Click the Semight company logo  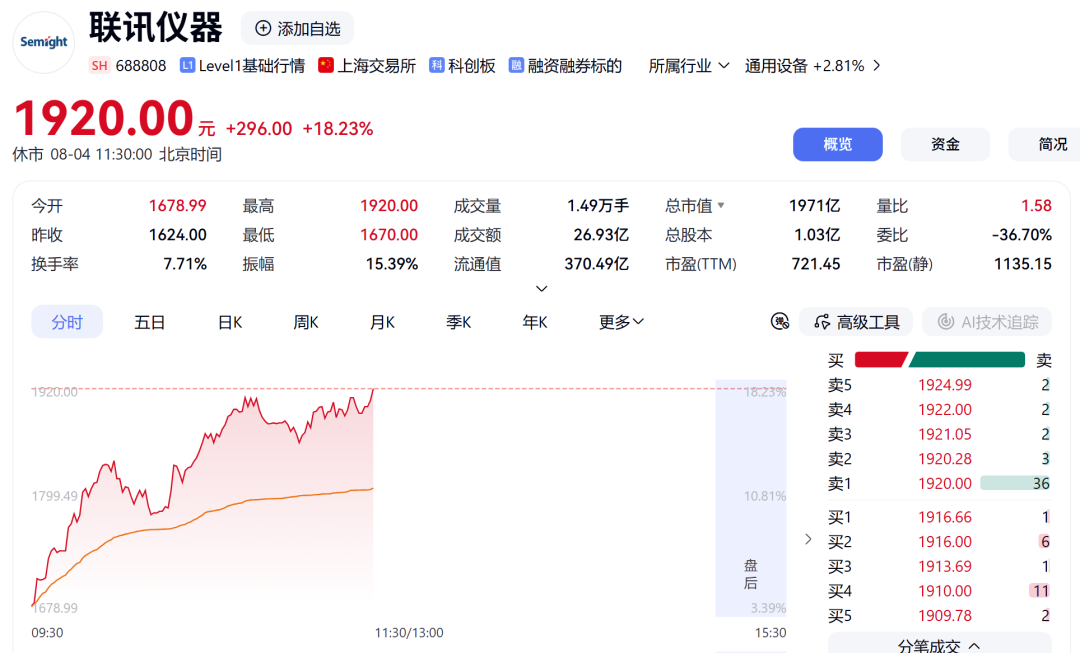pos(43,42)
